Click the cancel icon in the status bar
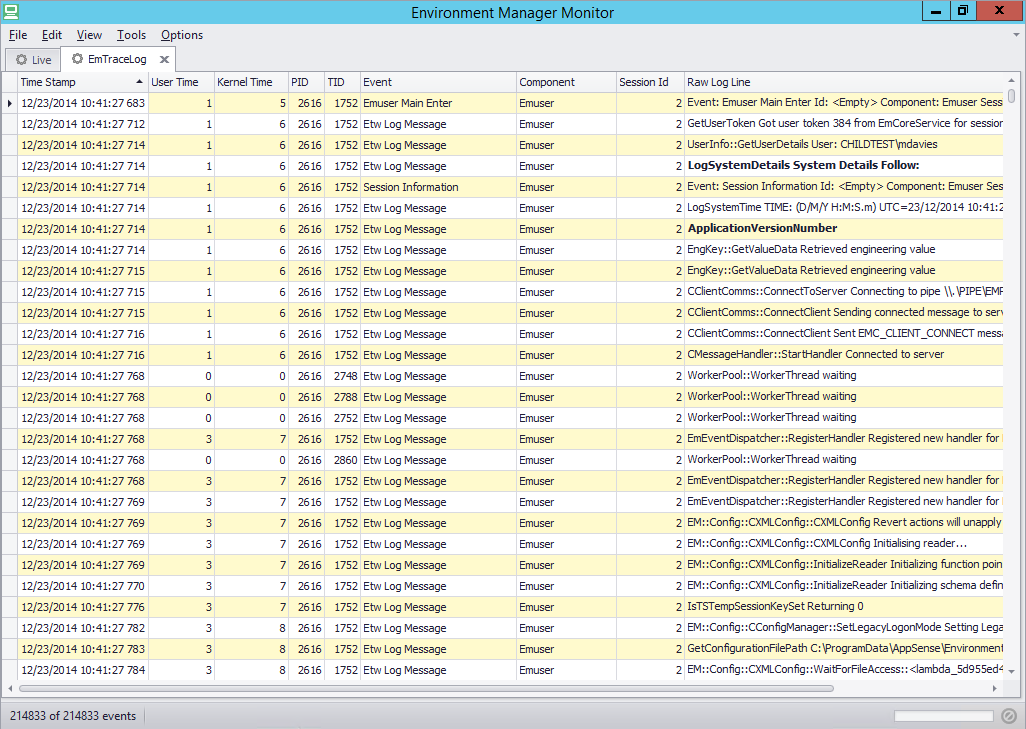1026x729 pixels. pos(1007,715)
